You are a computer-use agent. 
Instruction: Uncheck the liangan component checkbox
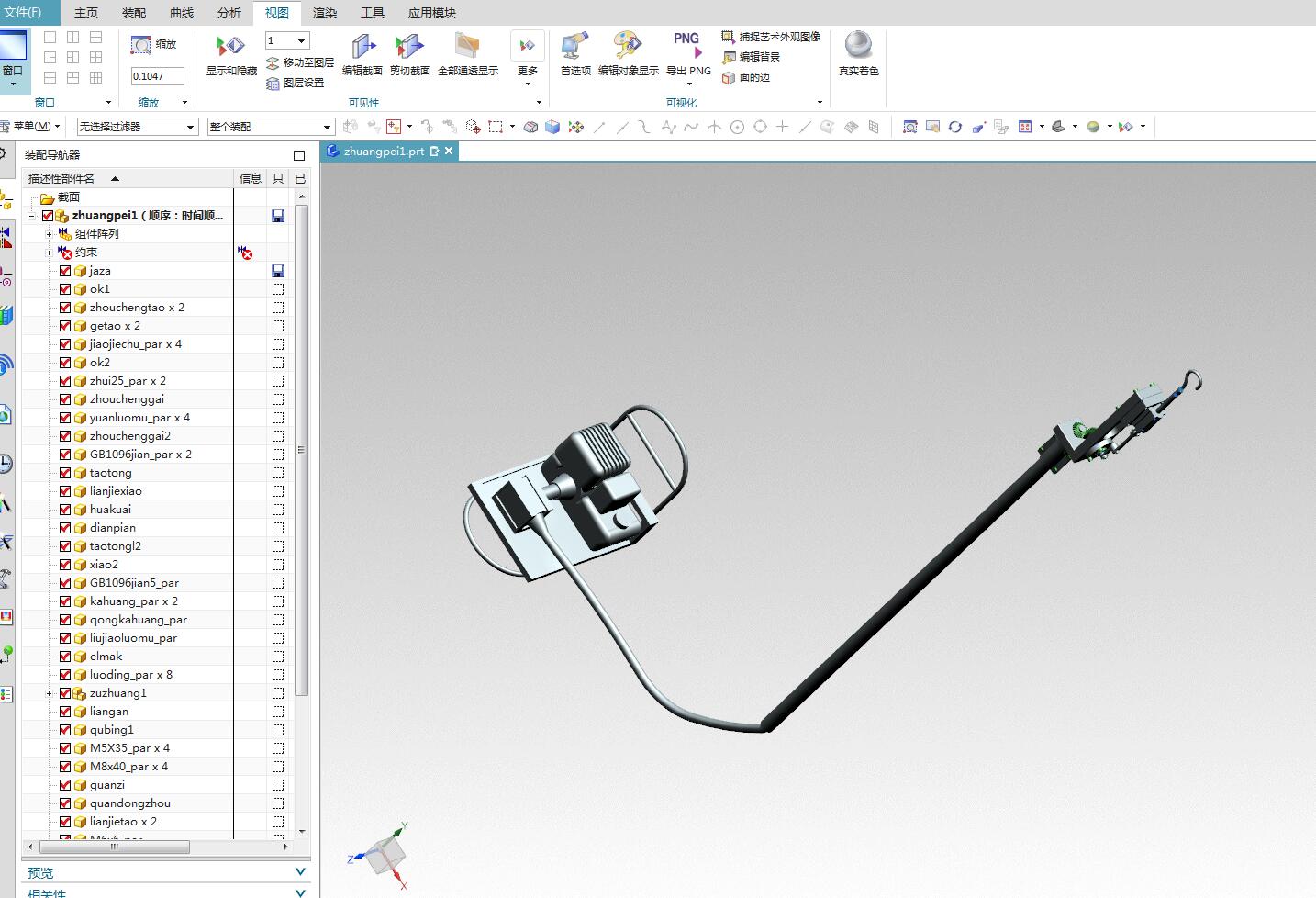tap(65, 712)
